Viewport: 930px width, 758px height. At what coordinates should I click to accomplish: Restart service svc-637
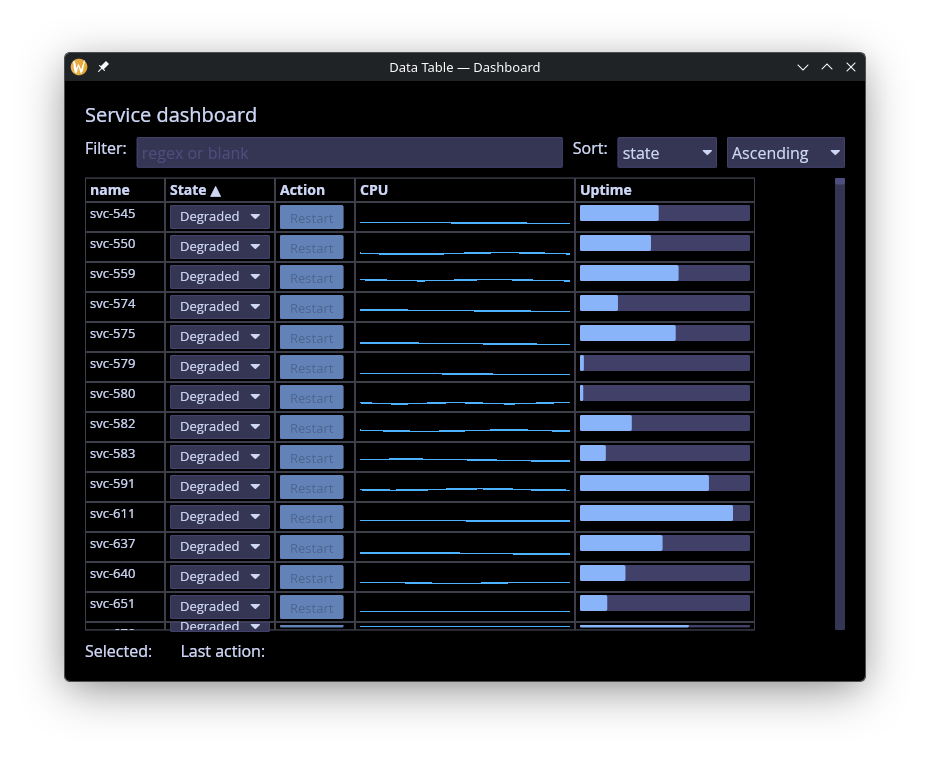312,547
